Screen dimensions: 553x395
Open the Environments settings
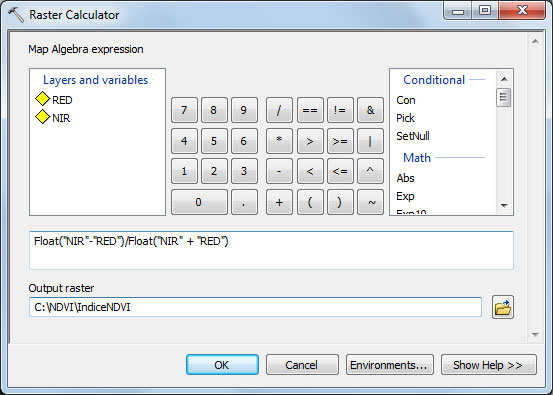click(x=390, y=365)
